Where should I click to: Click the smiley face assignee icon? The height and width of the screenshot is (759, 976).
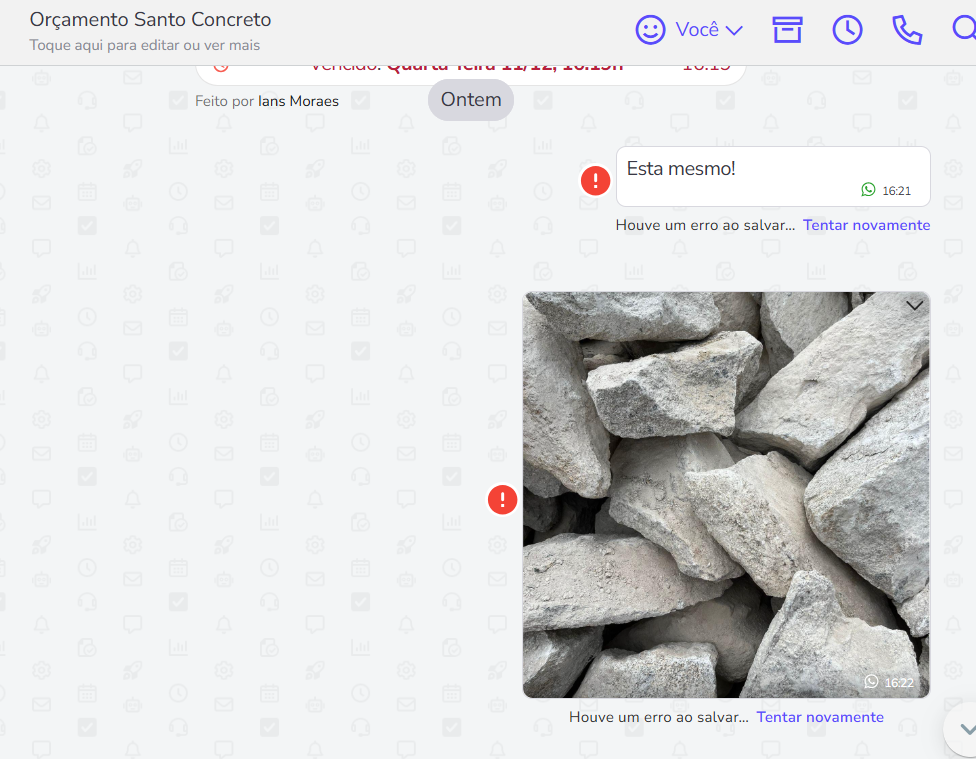tap(650, 30)
